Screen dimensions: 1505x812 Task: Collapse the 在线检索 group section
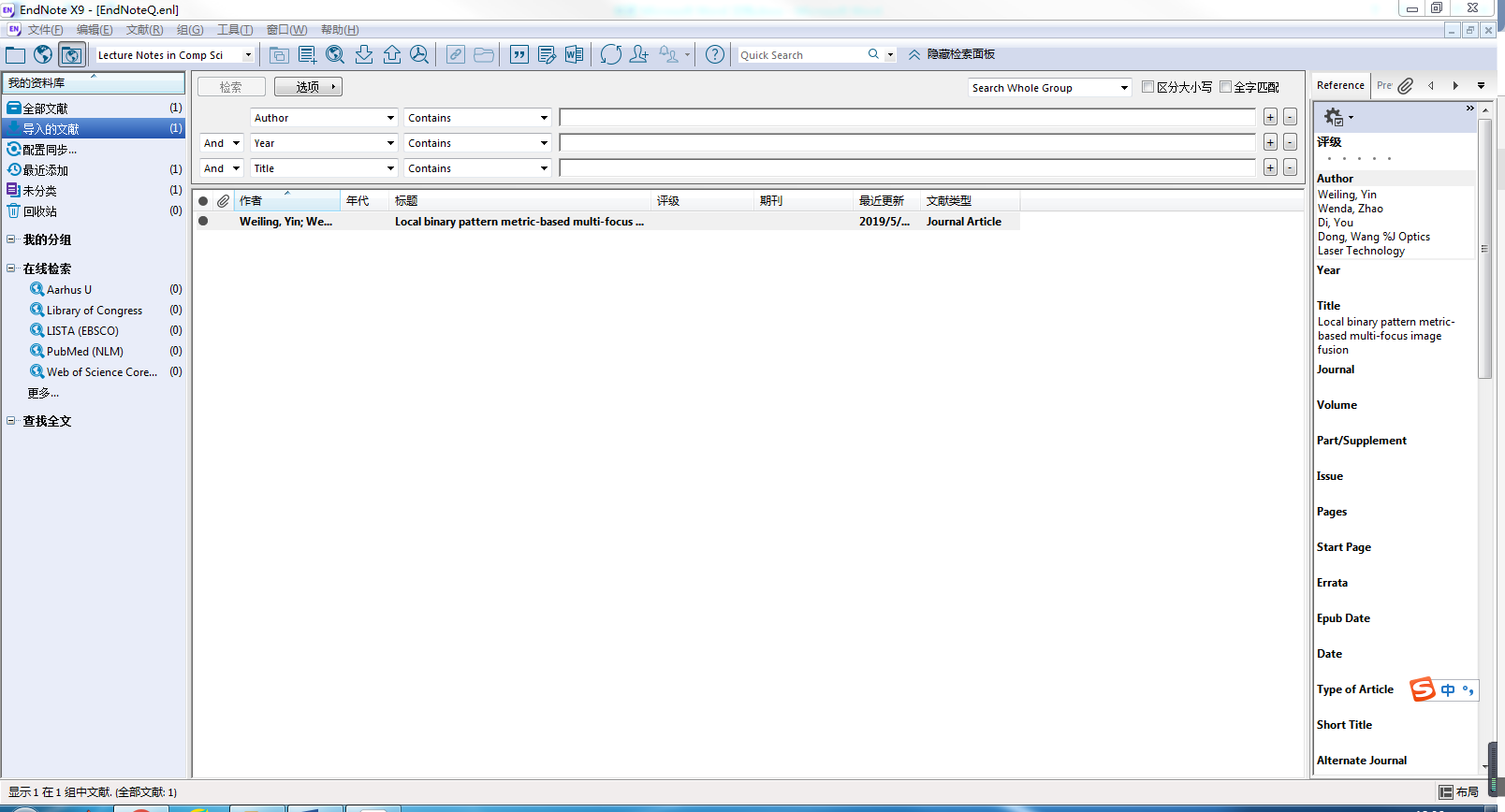(x=11, y=268)
